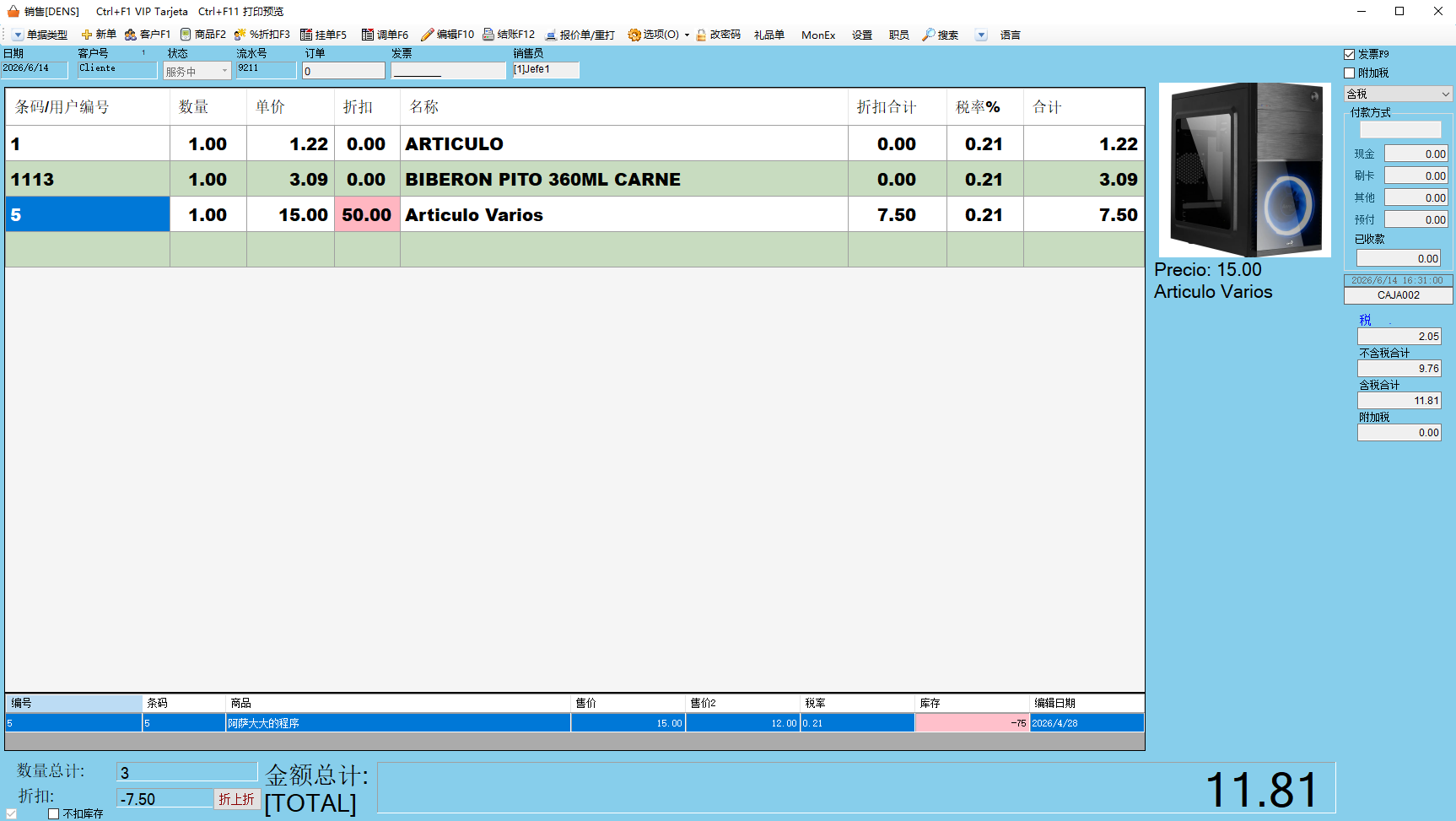Viewport: 1456px width, 821px height.
Task: Recall a held order with 调单F6
Action: 385,35
